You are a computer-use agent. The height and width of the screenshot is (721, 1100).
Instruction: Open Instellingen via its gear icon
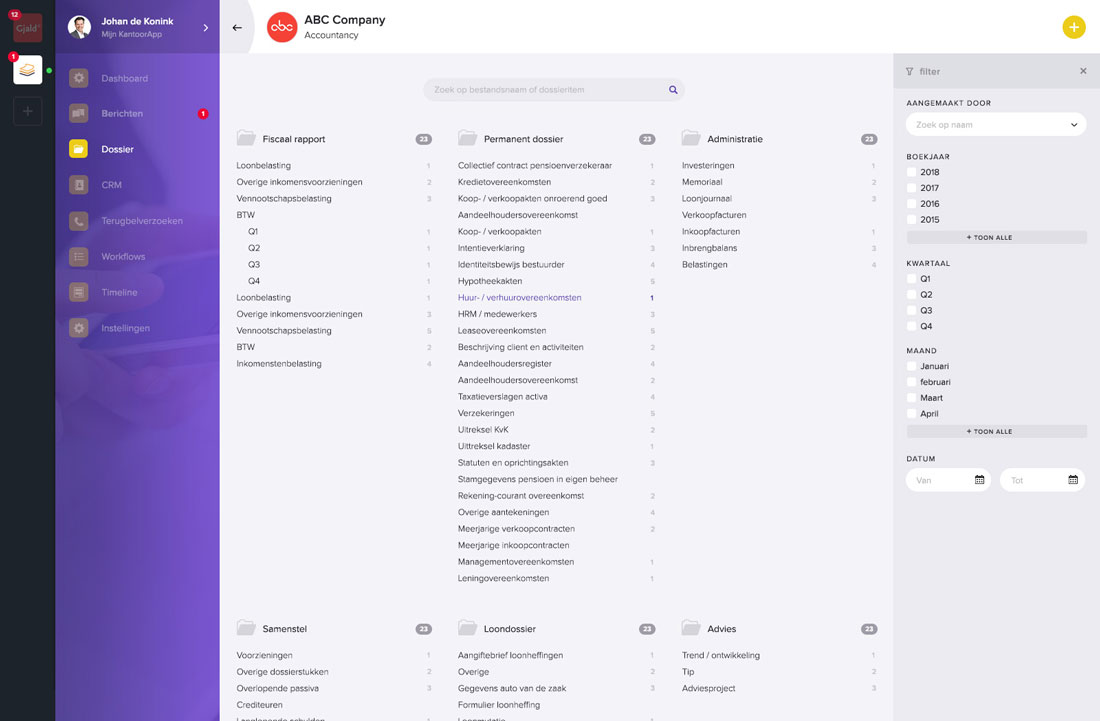pyautogui.click(x=78, y=328)
